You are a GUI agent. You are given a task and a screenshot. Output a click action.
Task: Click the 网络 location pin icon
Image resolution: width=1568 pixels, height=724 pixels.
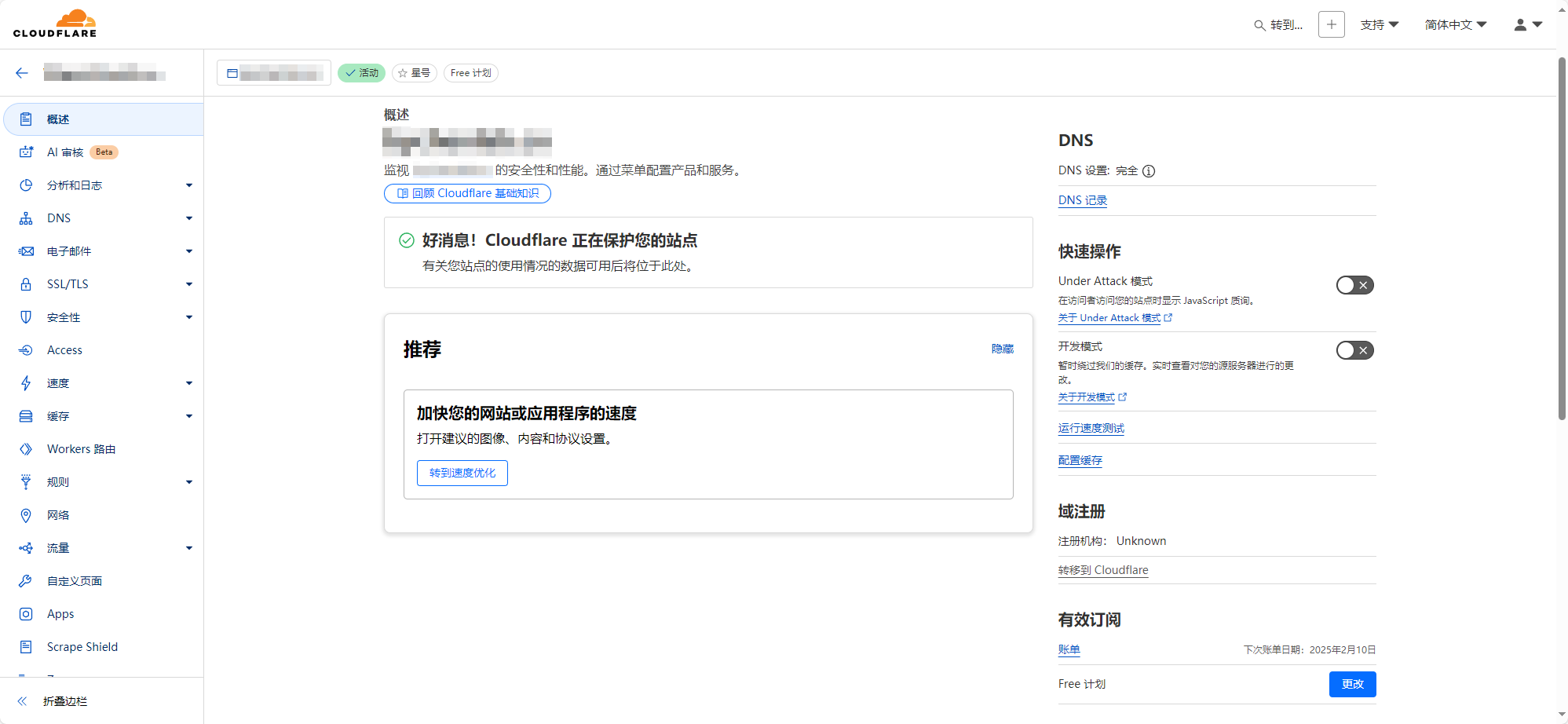[x=26, y=515]
